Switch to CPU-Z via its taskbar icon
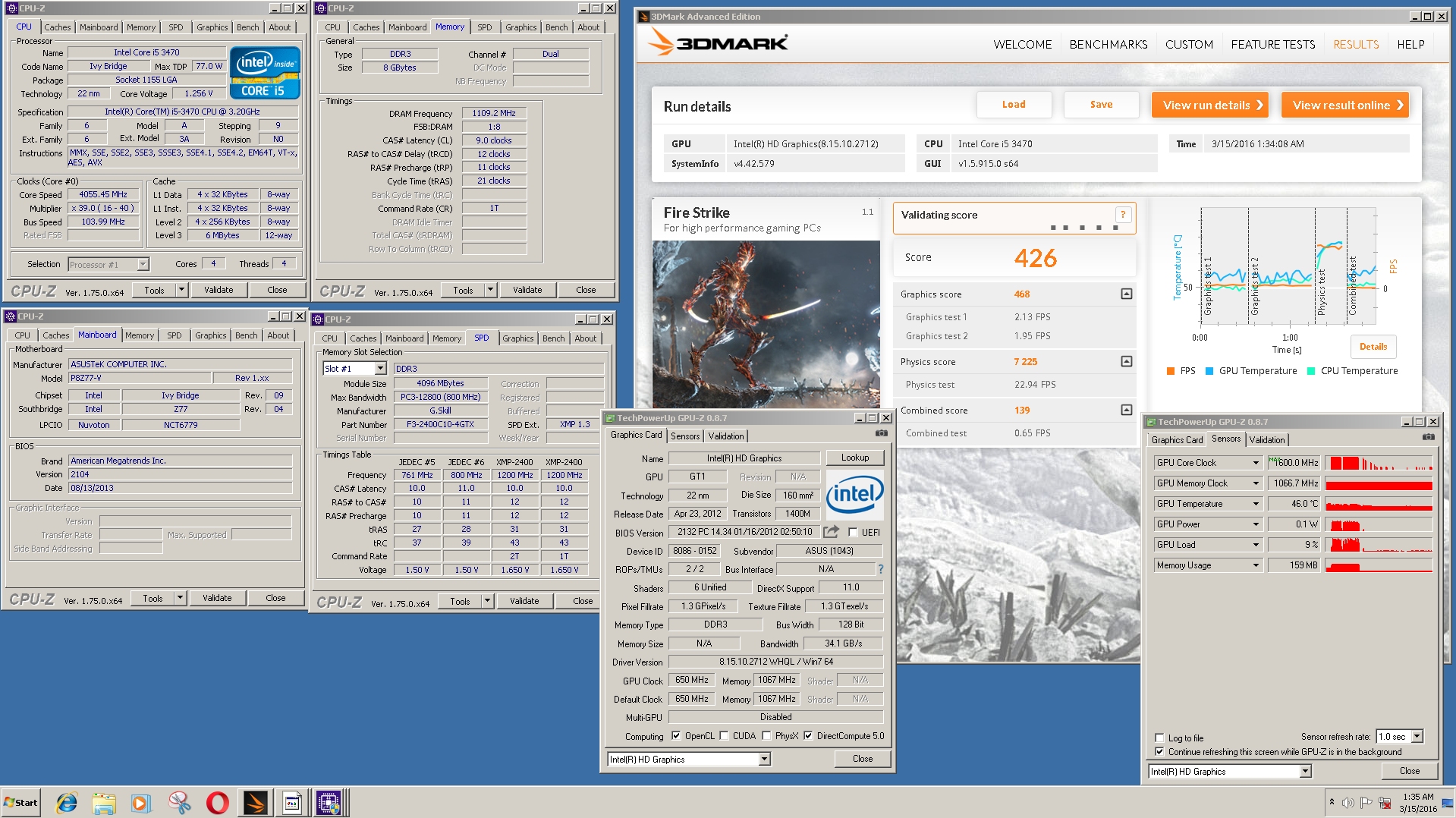Image resolution: width=1456 pixels, height=818 pixels. click(x=329, y=803)
